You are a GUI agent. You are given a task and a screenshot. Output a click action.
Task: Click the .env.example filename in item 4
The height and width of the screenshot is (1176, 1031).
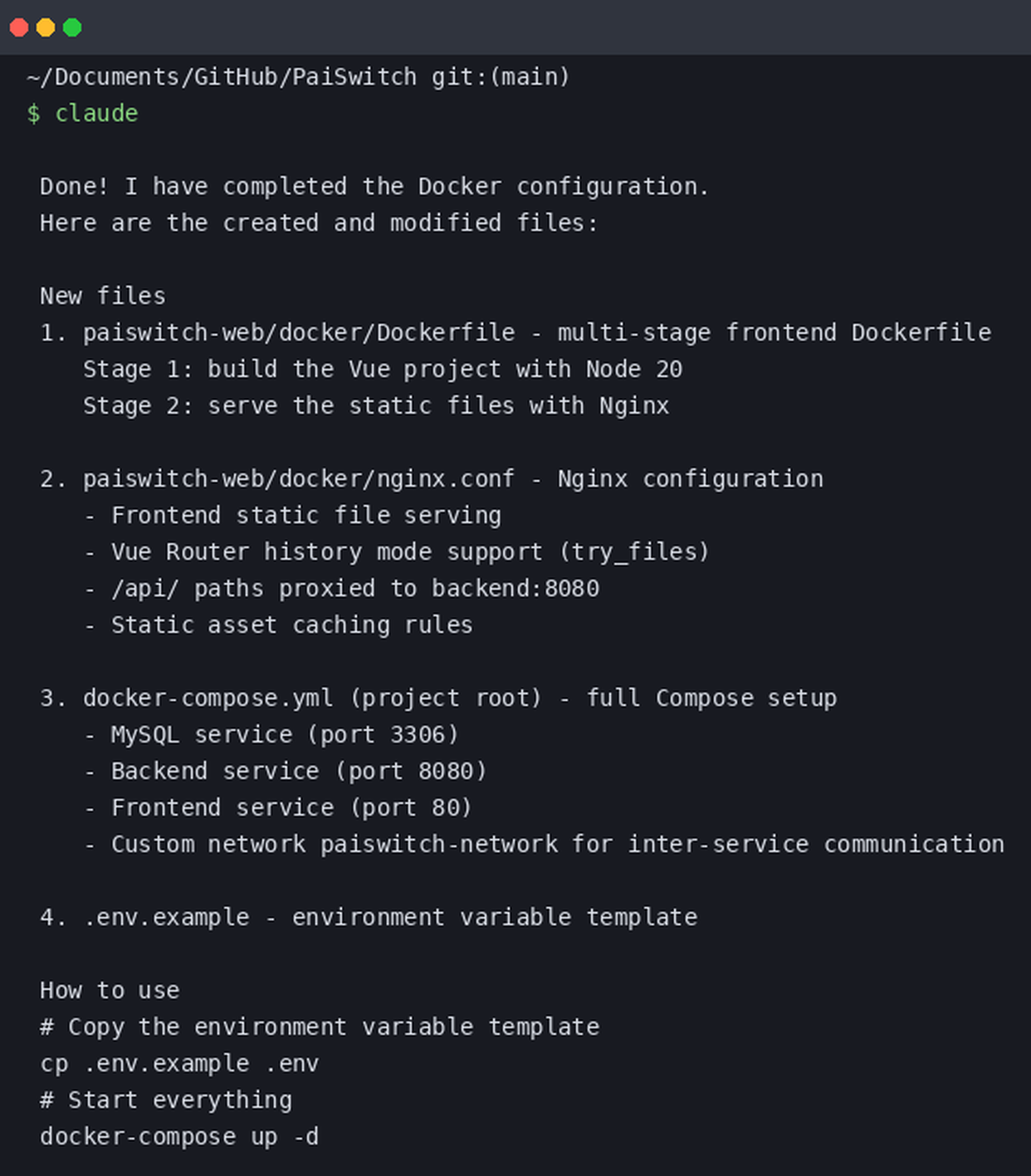166,918
